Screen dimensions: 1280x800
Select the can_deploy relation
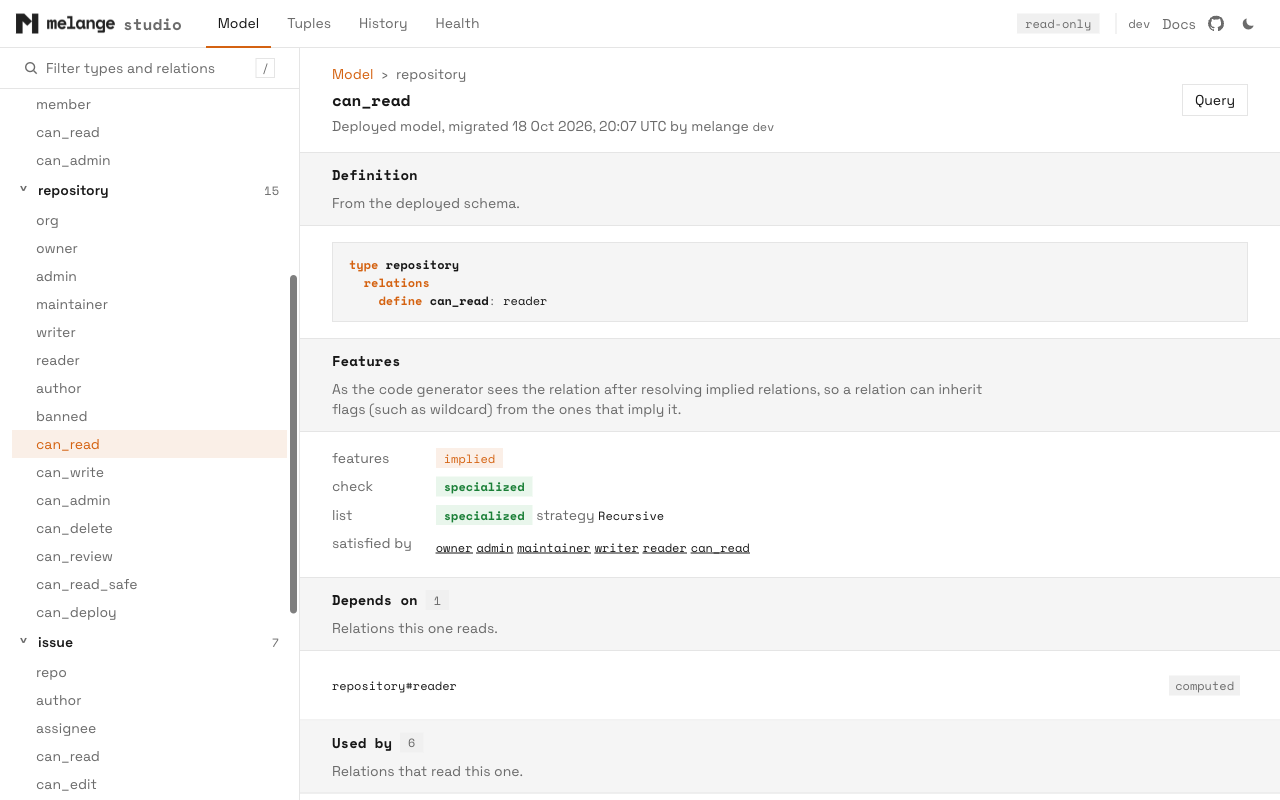pos(150,612)
